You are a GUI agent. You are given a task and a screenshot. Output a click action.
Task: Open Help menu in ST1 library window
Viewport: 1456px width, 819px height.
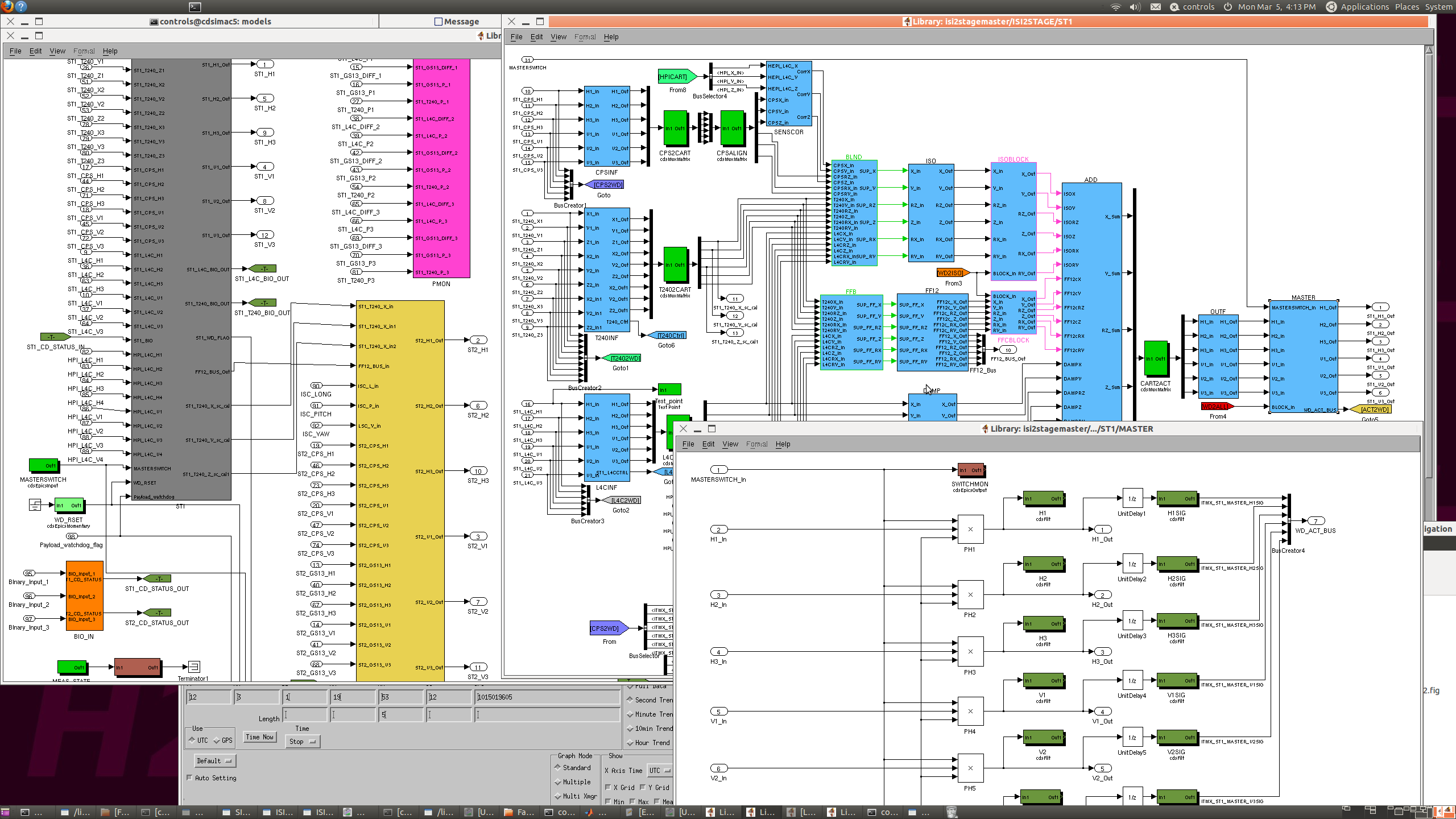click(611, 37)
